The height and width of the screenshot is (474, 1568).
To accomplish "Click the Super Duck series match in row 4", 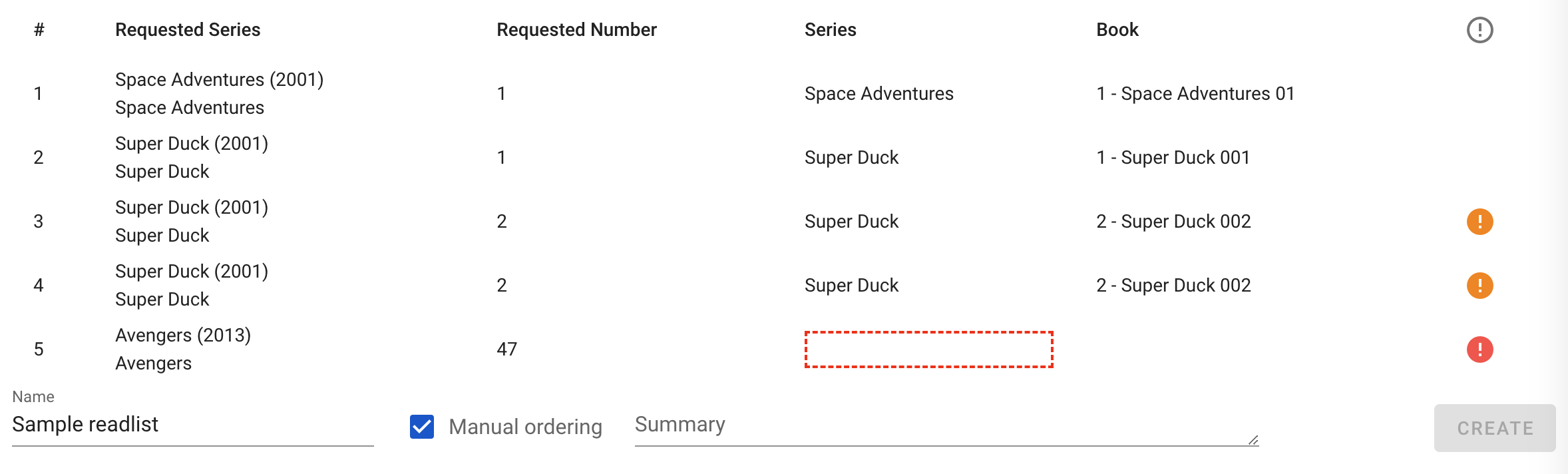I will [851, 286].
